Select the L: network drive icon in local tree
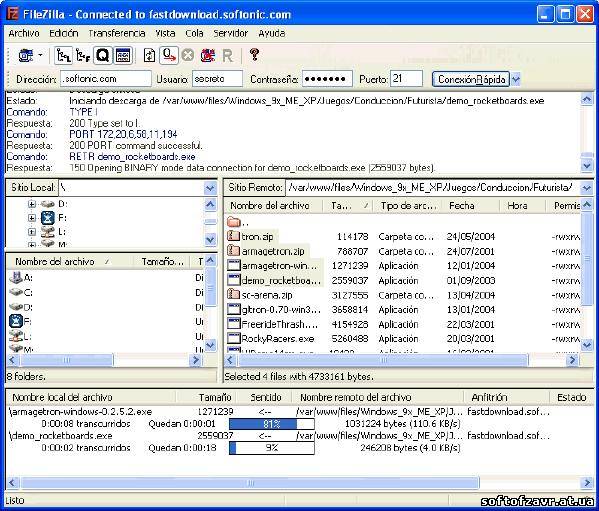 point(48,231)
